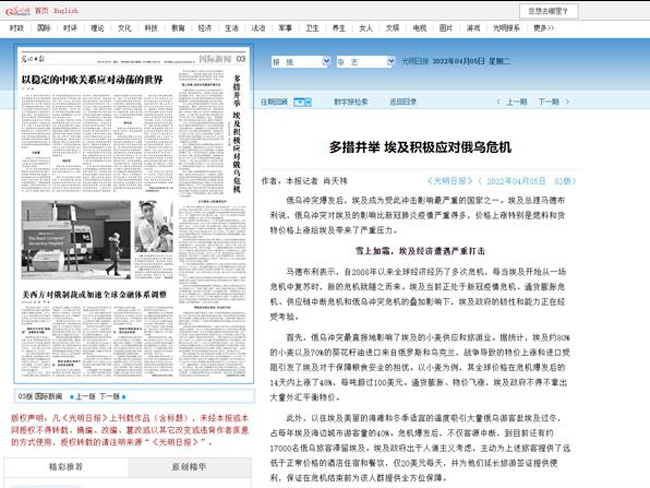Screen dimensions: 650x488
Task: Click the 数字报检索 link
Action: click(x=351, y=101)
